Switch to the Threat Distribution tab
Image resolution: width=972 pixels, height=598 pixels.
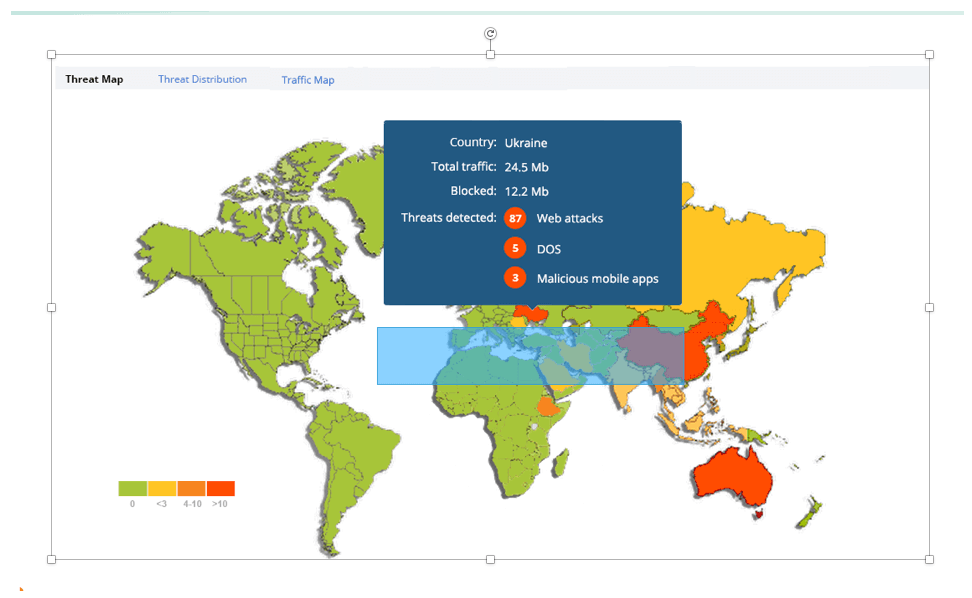[x=202, y=79]
